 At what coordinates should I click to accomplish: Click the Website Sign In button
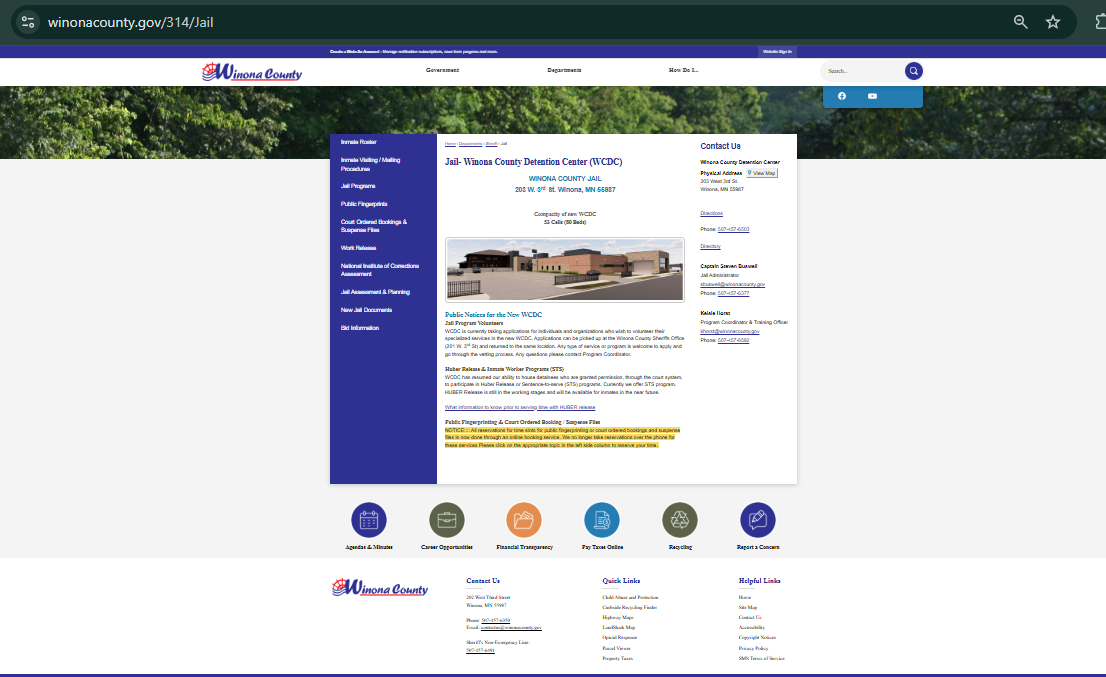[x=777, y=51]
